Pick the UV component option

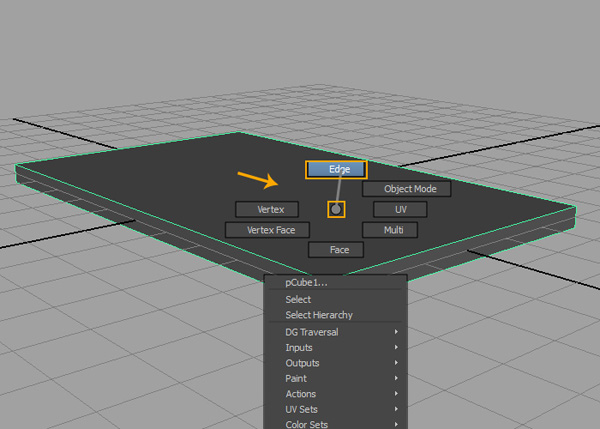point(400,210)
